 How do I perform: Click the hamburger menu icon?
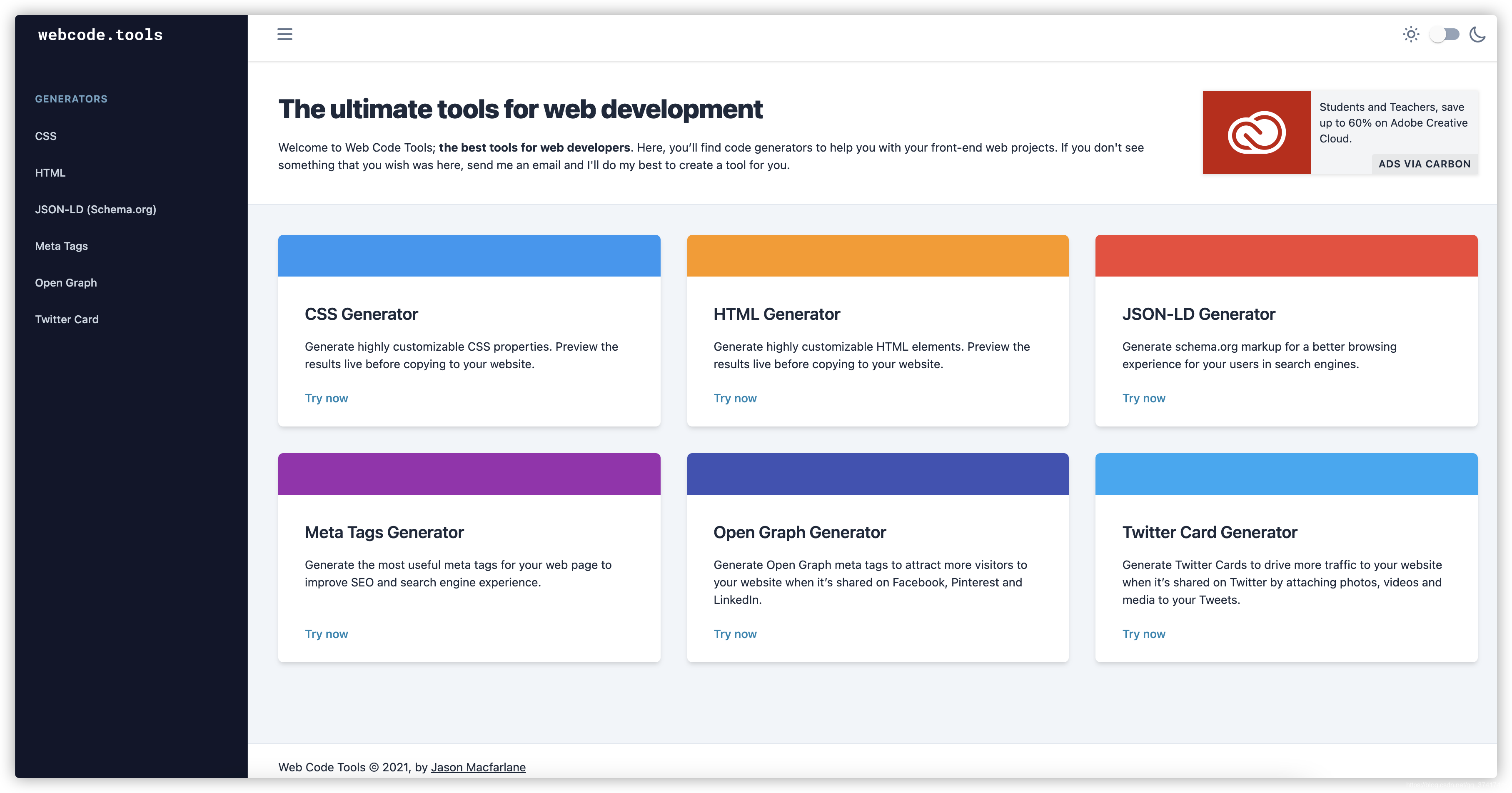coord(284,34)
